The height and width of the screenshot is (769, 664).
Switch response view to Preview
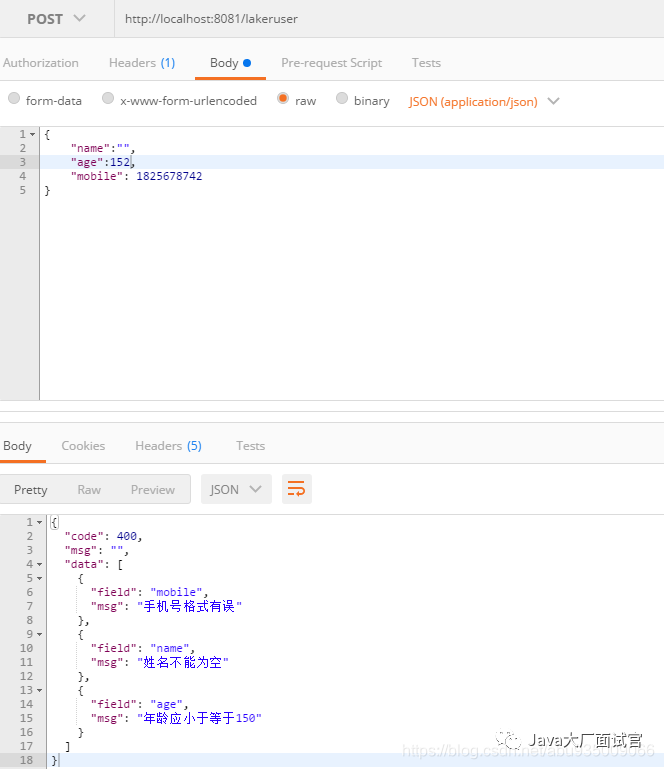pyautogui.click(x=153, y=489)
